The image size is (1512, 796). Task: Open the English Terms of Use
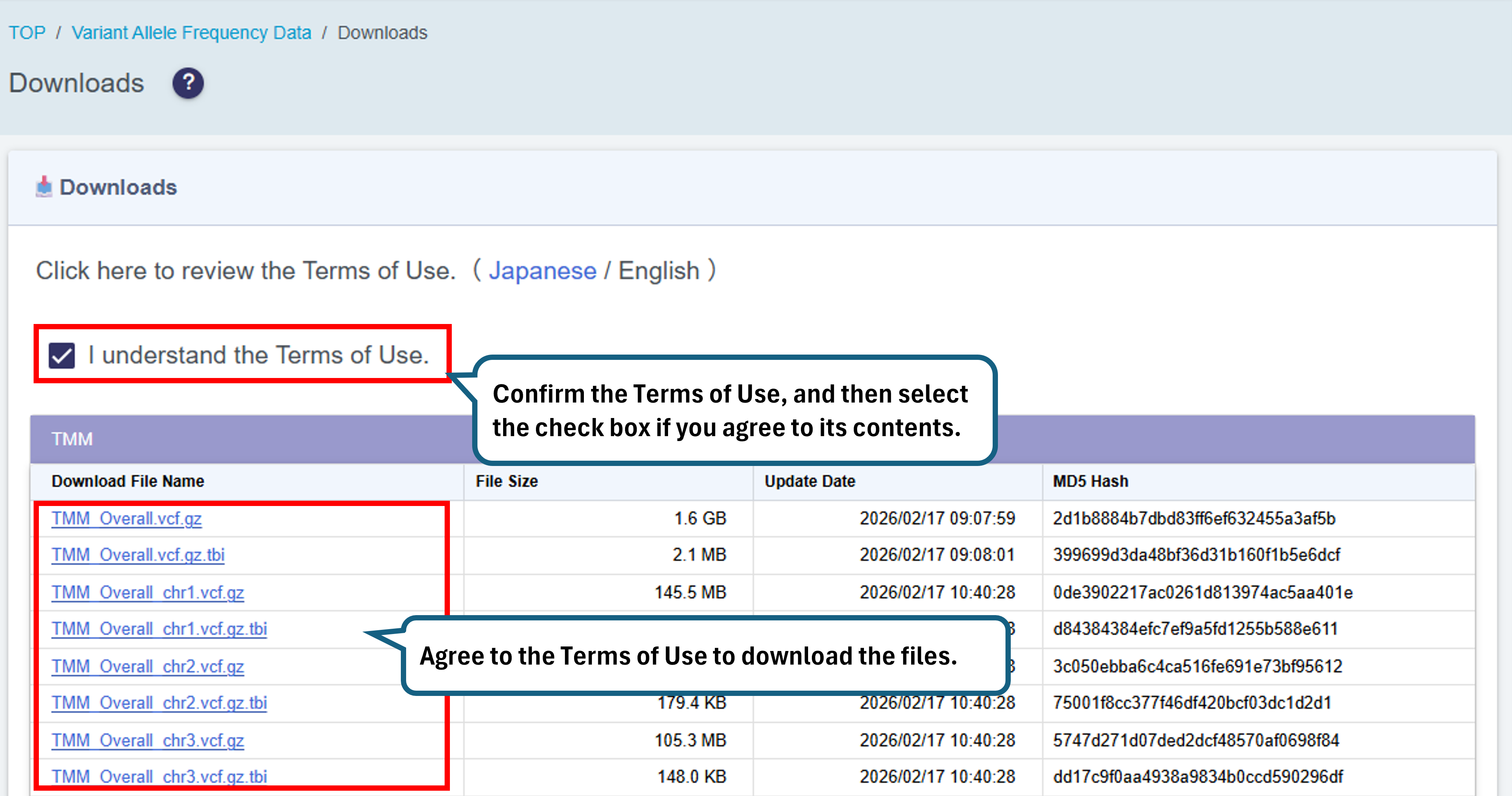(659, 271)
